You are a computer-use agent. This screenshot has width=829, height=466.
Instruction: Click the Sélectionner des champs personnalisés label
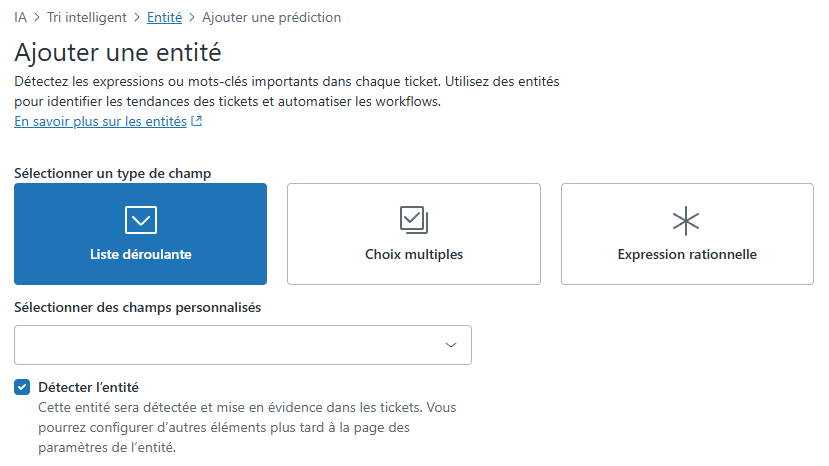pos(137,307)
